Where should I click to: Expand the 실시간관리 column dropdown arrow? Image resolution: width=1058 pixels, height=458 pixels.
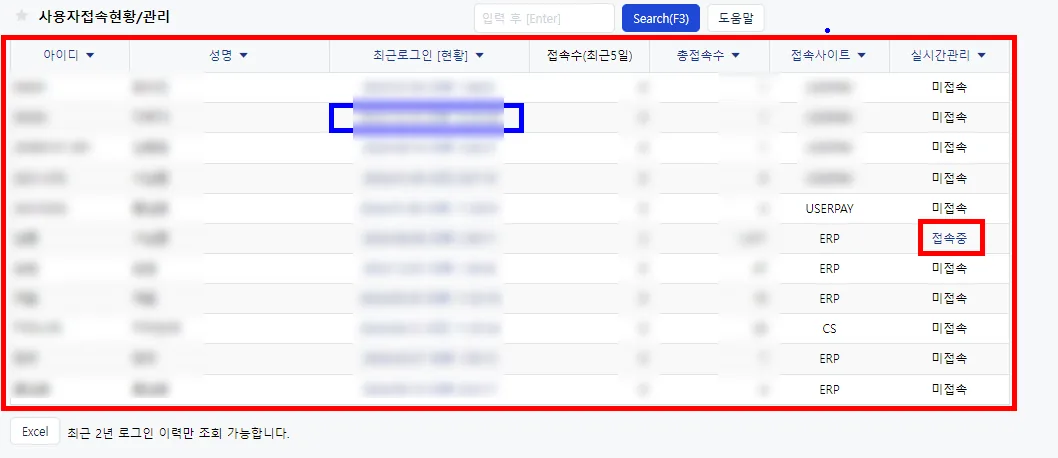[x=981, y=56]
